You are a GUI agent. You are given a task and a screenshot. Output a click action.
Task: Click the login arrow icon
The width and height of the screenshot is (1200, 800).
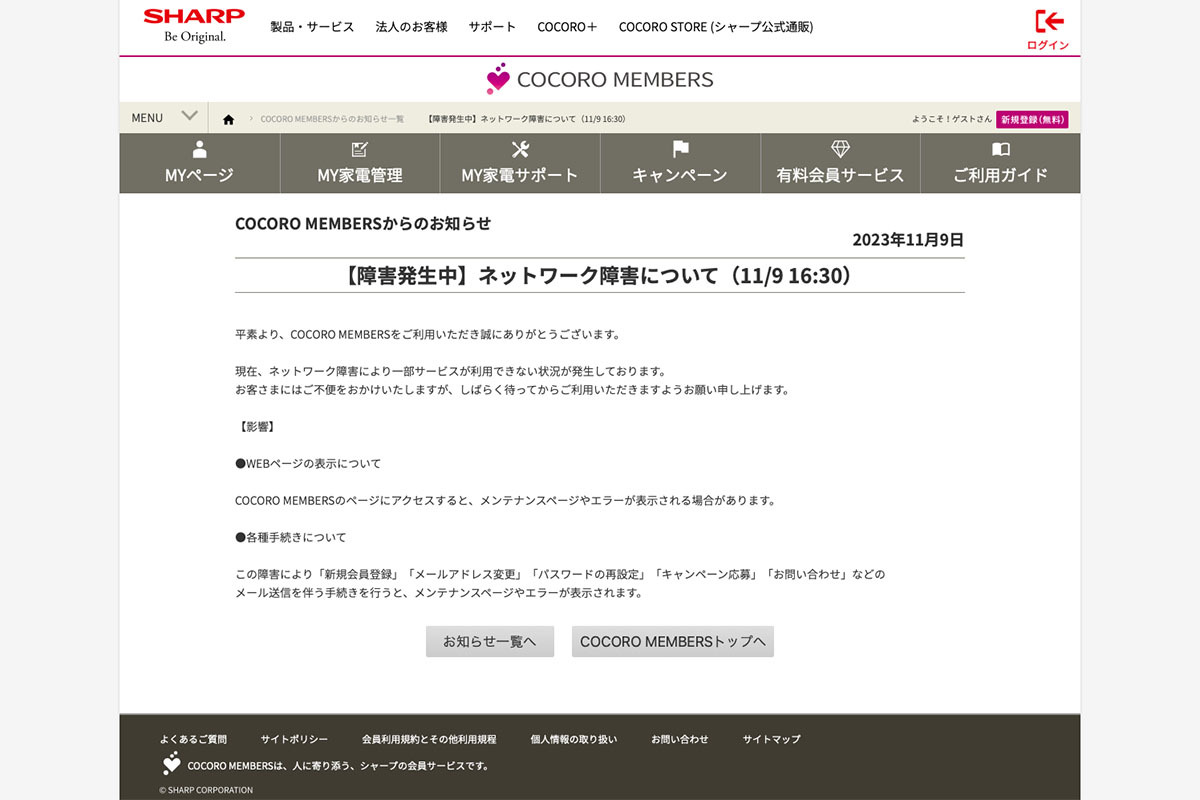click(1049, 21)
